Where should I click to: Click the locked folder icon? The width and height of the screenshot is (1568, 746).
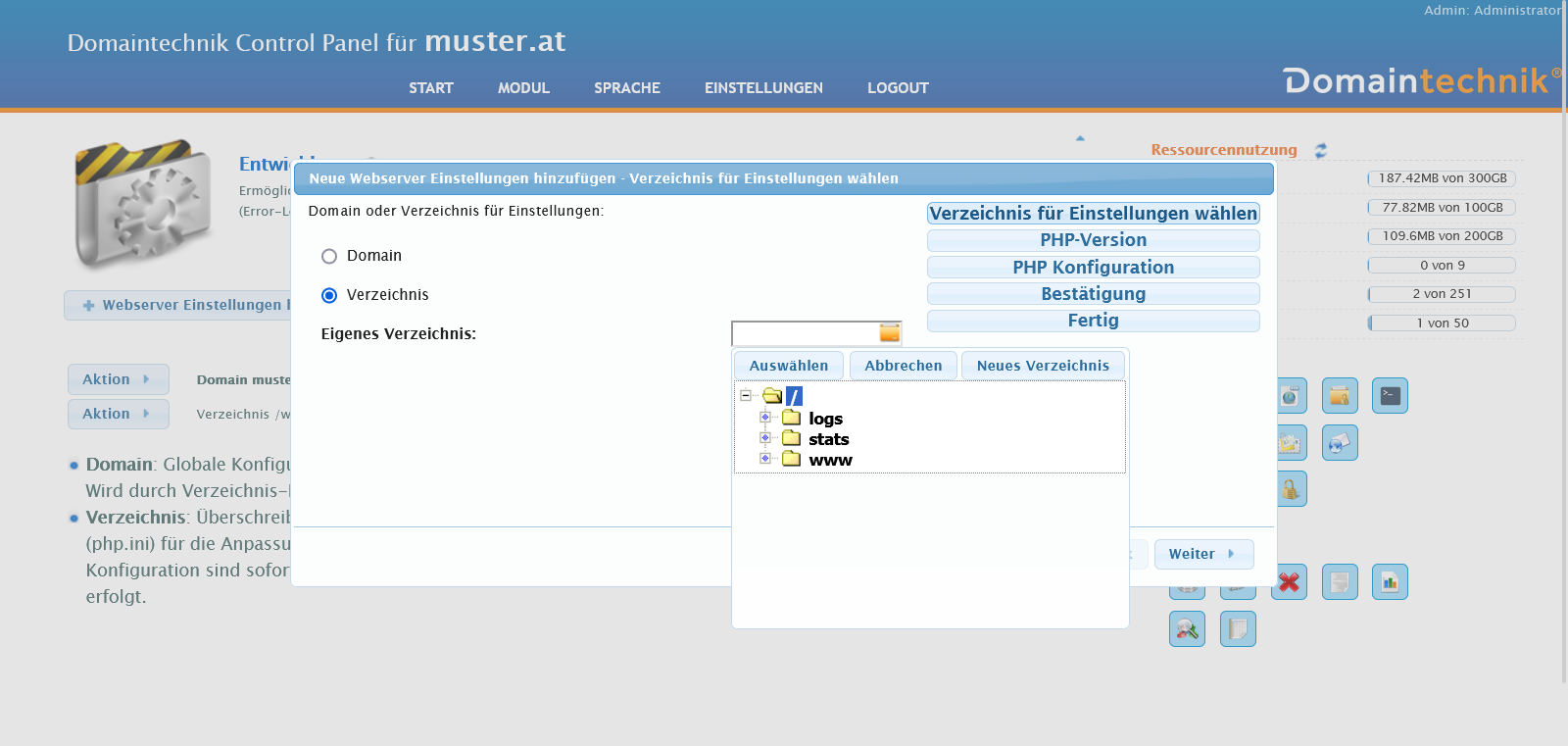[1292, 489]
